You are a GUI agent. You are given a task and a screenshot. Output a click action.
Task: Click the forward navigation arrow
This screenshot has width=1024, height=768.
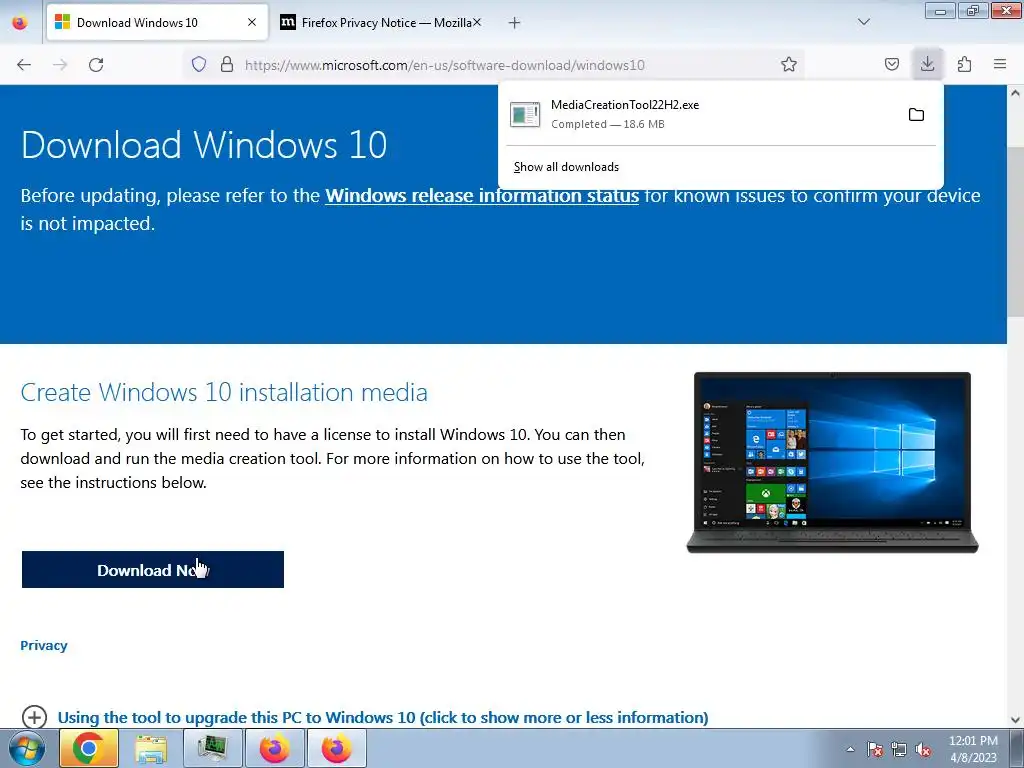tap(60, 65)
